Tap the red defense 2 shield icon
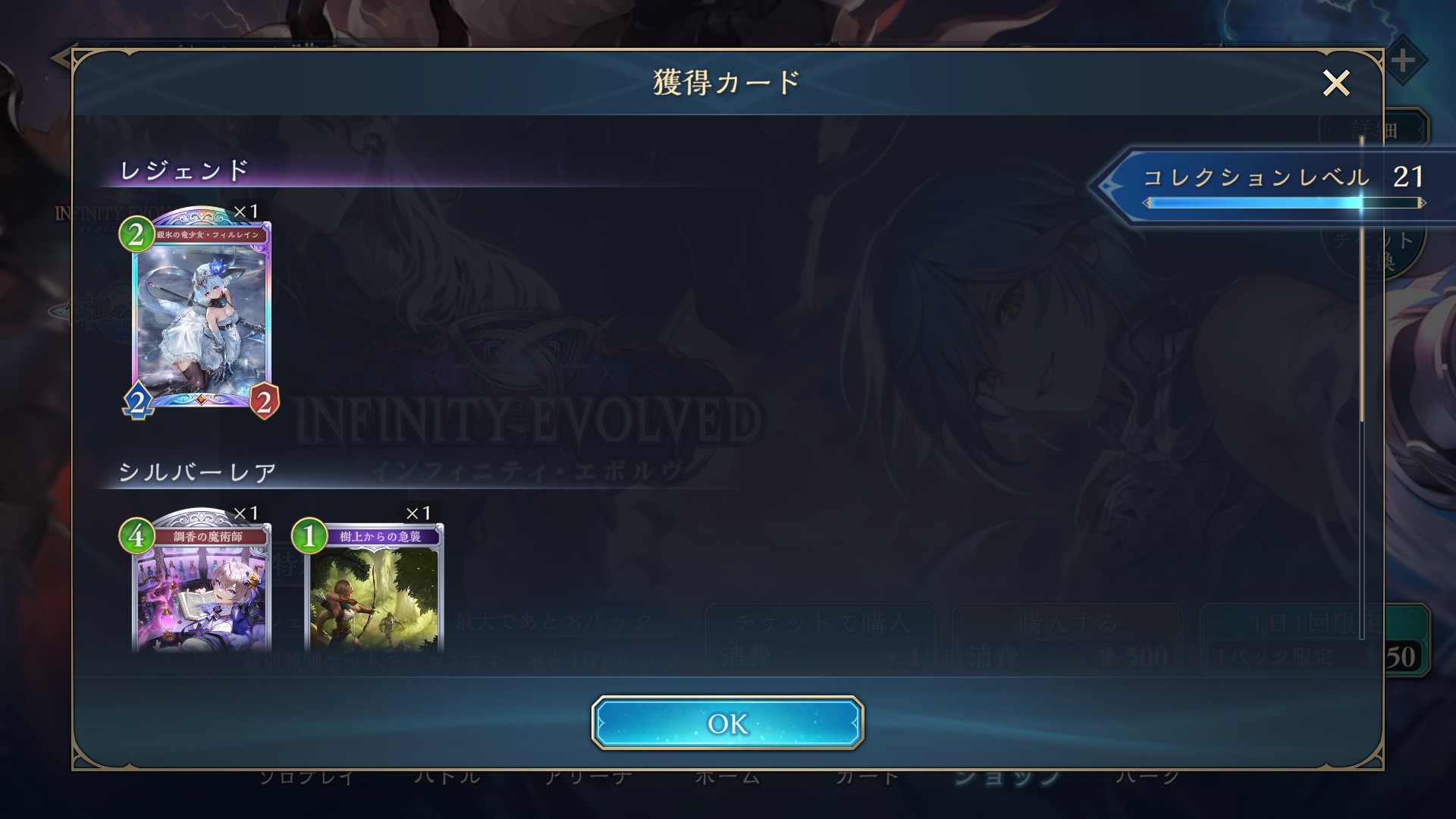 (264, 401)
